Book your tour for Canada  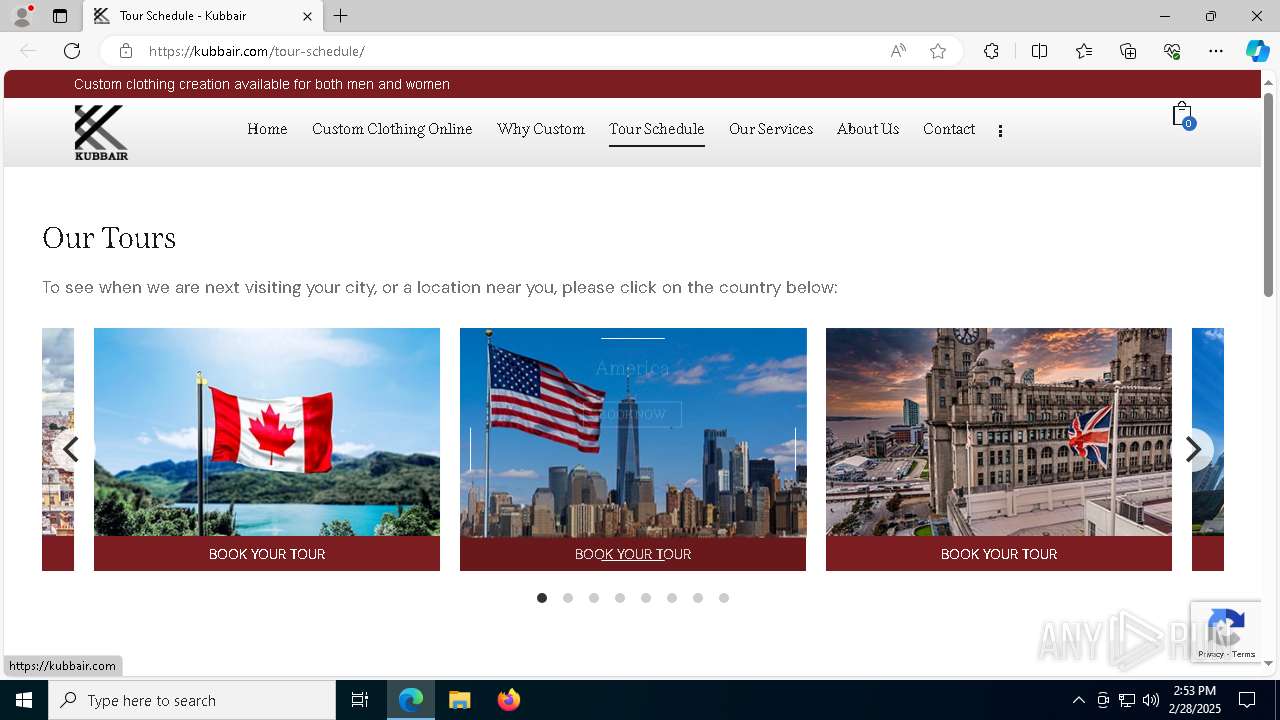pos(267,554)
